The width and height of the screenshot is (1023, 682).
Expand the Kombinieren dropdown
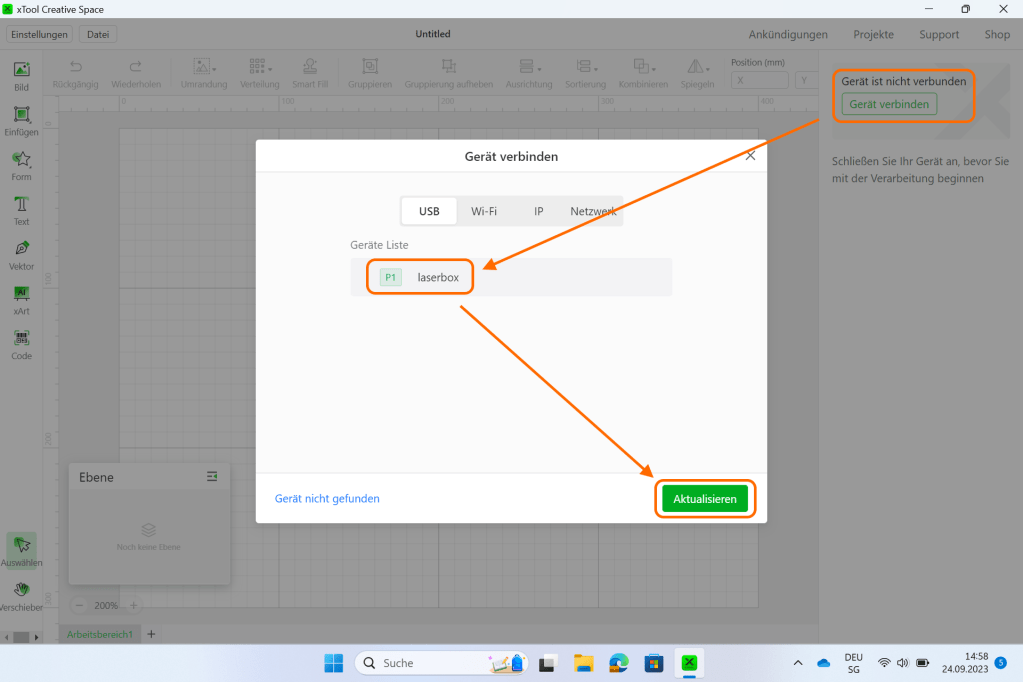643,73
